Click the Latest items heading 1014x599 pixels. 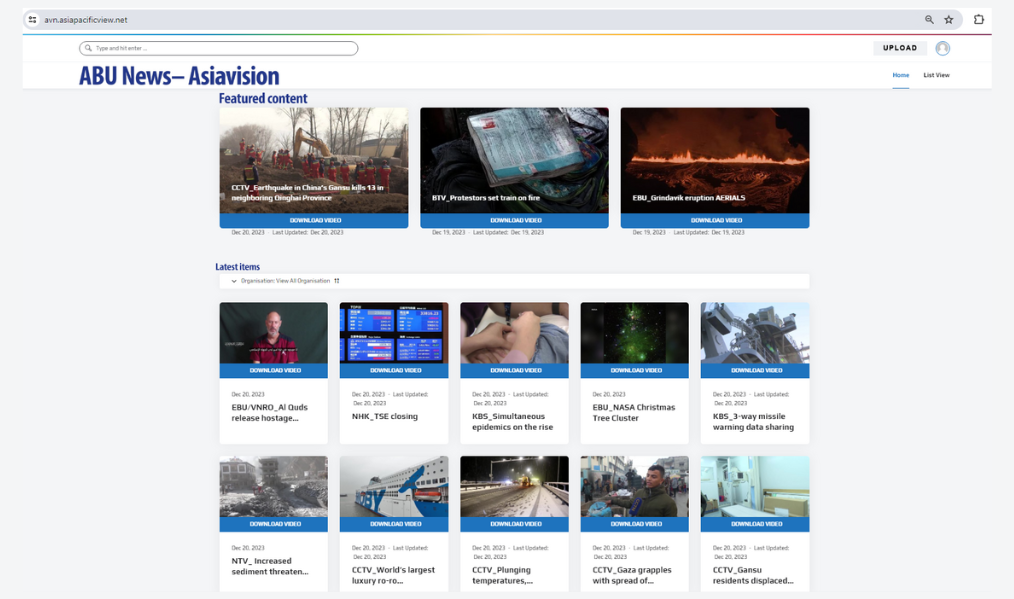tap(237, 267)
